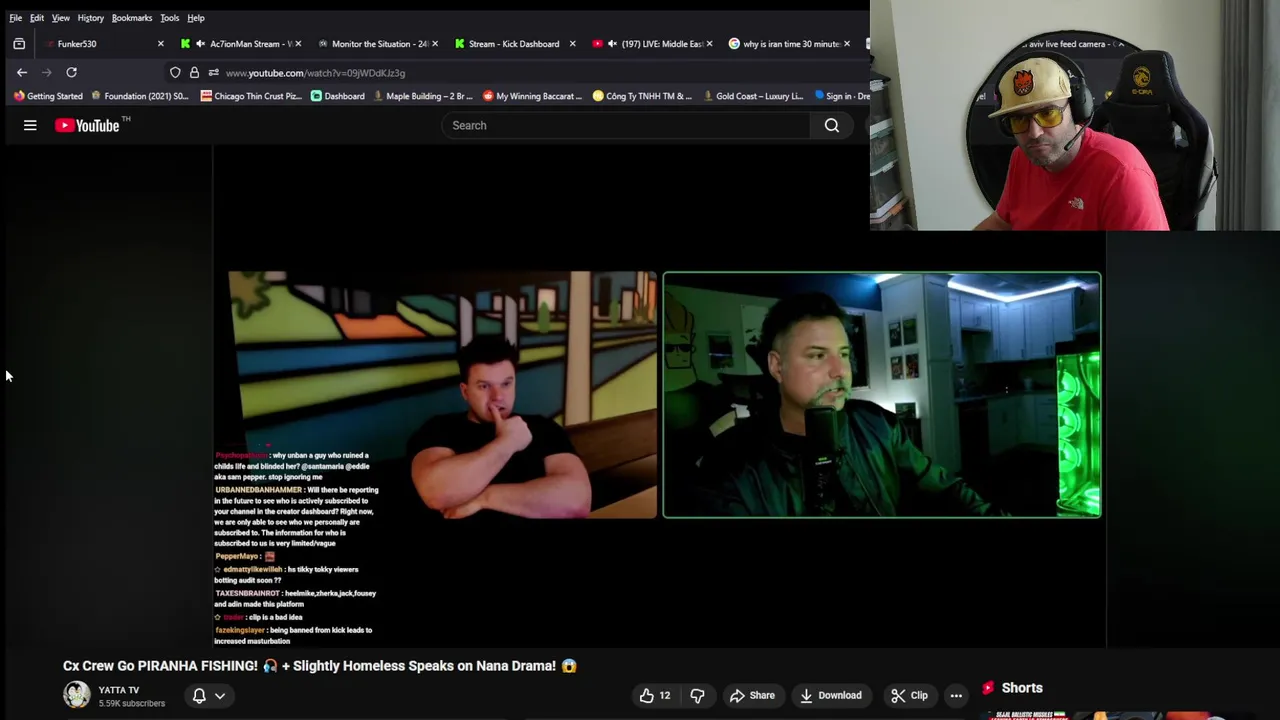Close the LIVE: Middle East tab
Screen dimensions: 1280x720
tap(709, 44)
